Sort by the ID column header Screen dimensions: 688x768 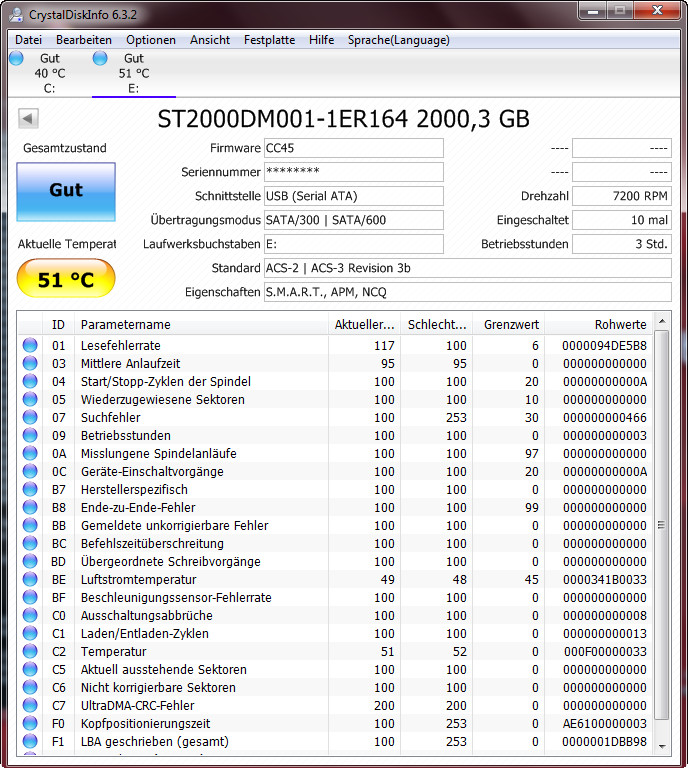pos(58,324)
